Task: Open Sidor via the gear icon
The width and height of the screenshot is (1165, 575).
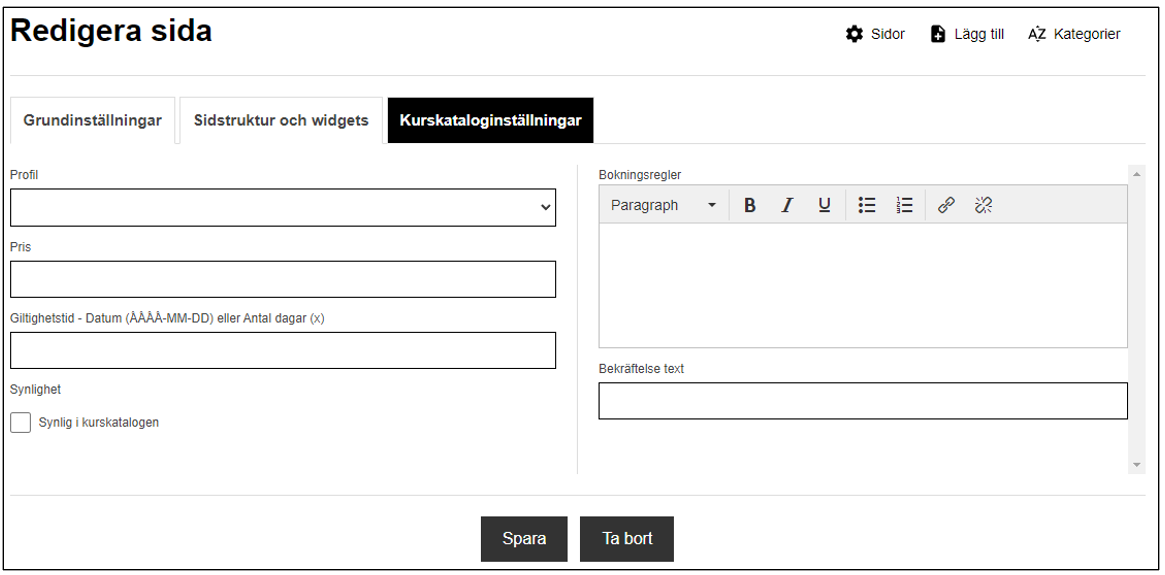Action: click(854, 34)
